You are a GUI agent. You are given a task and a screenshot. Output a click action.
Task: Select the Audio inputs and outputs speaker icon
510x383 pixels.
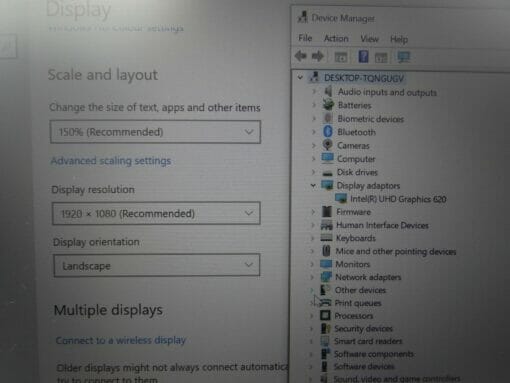click(x=328, y=91)
